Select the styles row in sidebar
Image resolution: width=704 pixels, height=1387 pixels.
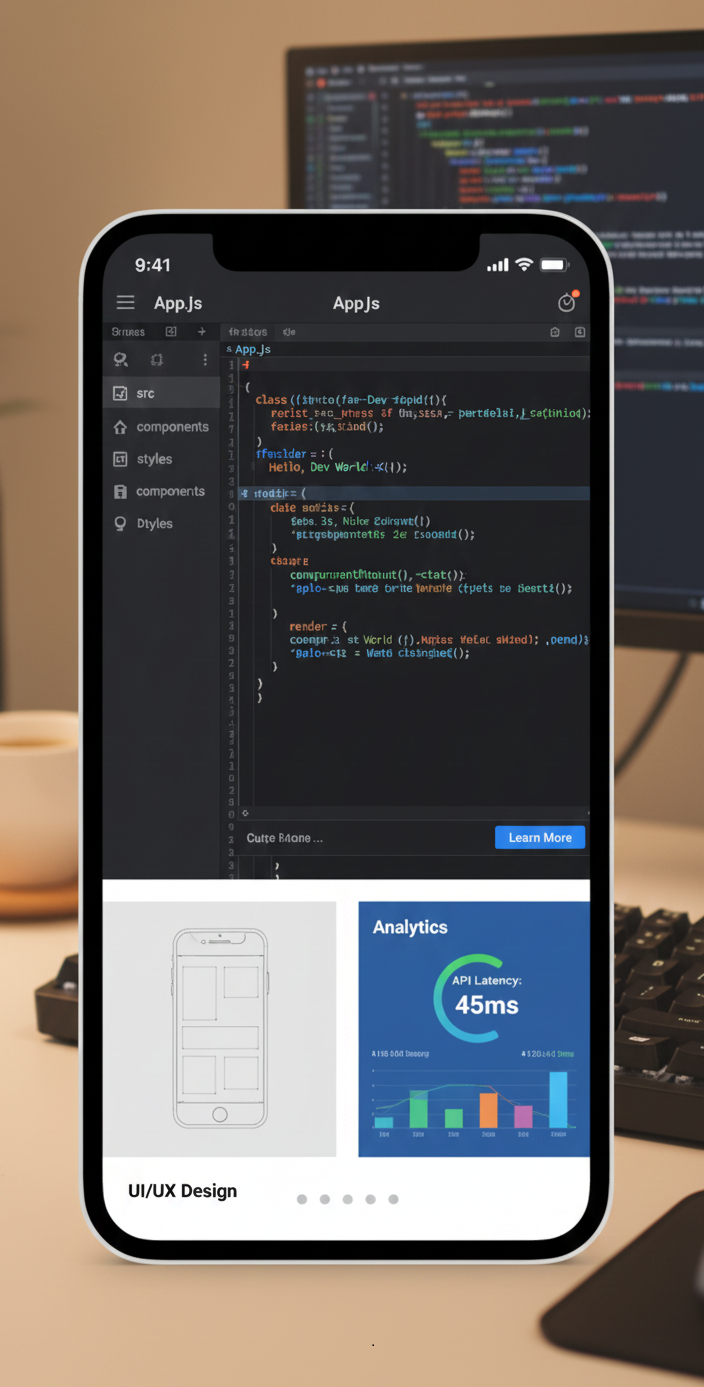162,459
